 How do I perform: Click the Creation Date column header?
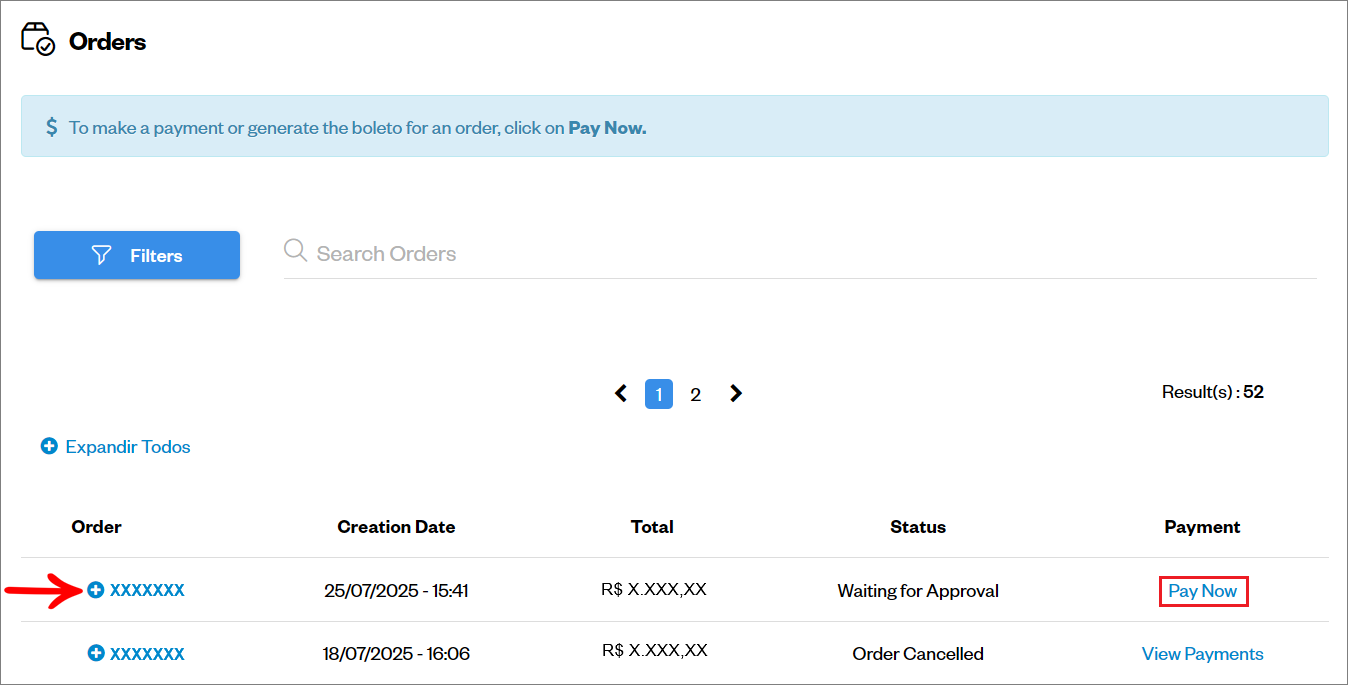[x=396, y=527]
